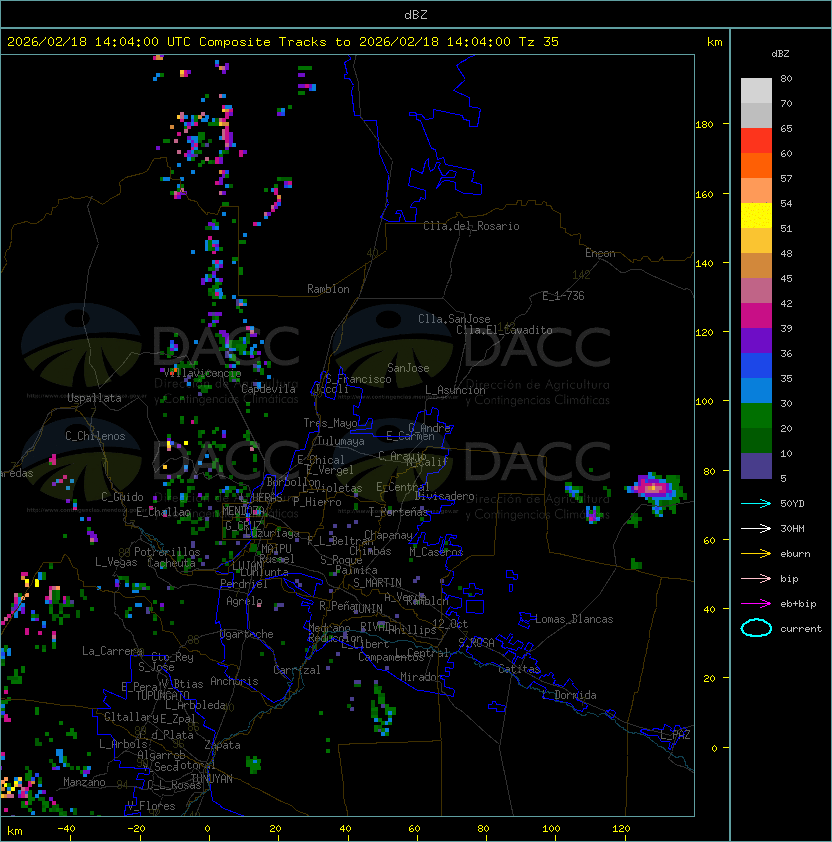The width and height of the screenshot is (832, 842).
Task: Click the 'L_Dormida' map label
Action: pos(569,695)
